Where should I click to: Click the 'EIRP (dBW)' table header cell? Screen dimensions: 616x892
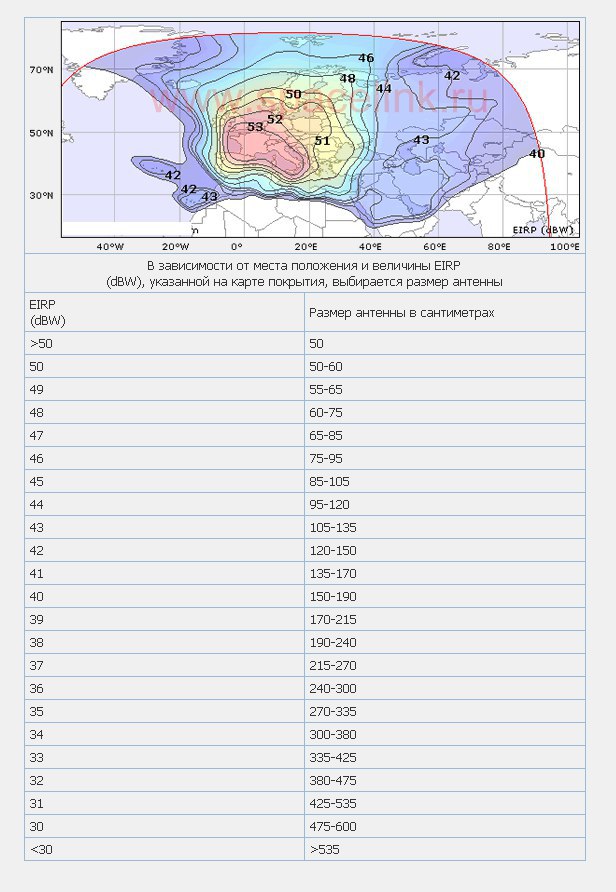[x=164, y=312]
